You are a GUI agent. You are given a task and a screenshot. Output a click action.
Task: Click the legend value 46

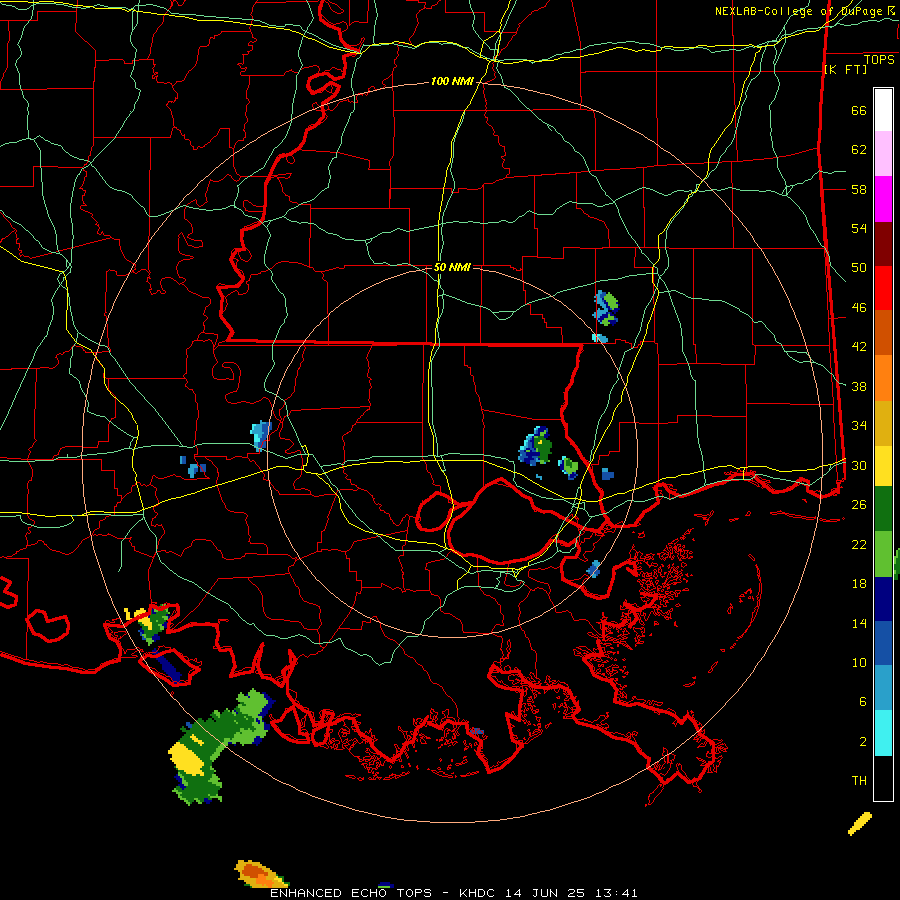tap(859, 308)
